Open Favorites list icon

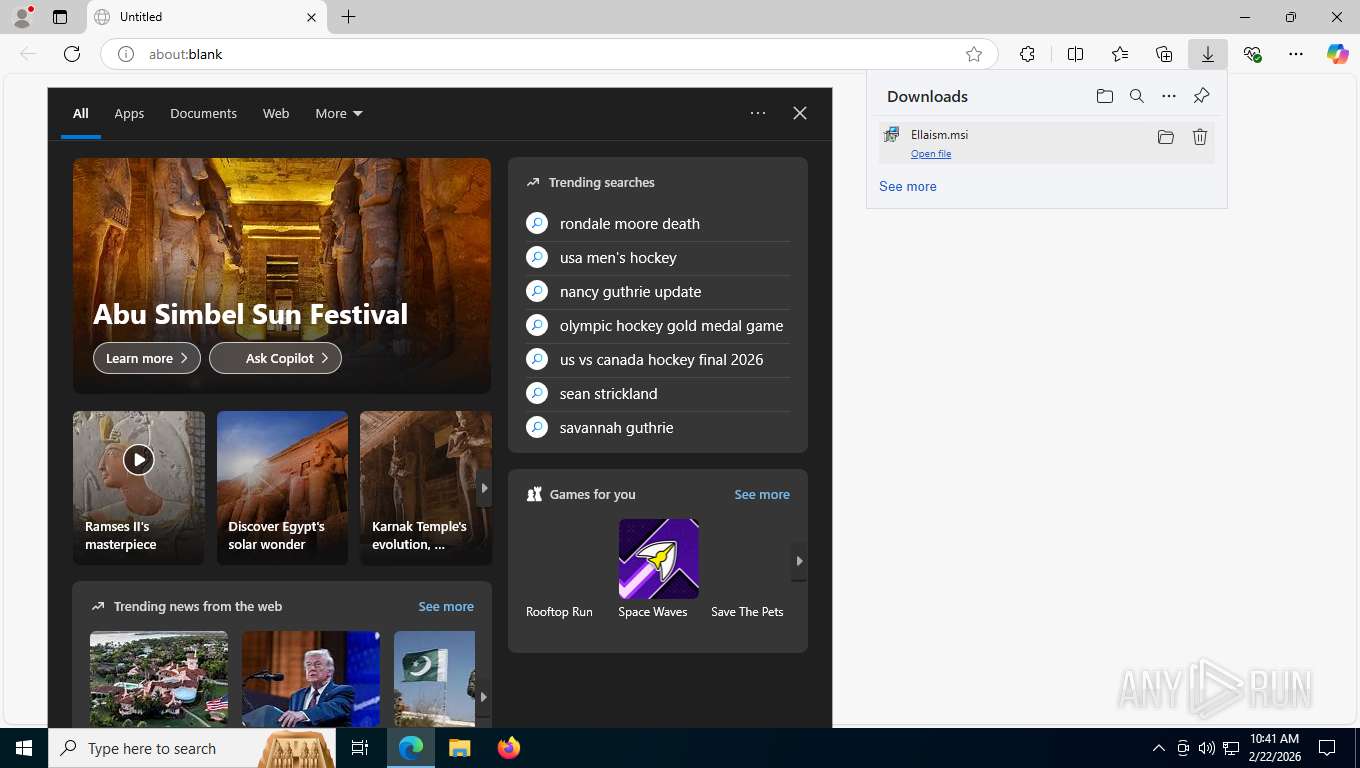click(1120, 54)
